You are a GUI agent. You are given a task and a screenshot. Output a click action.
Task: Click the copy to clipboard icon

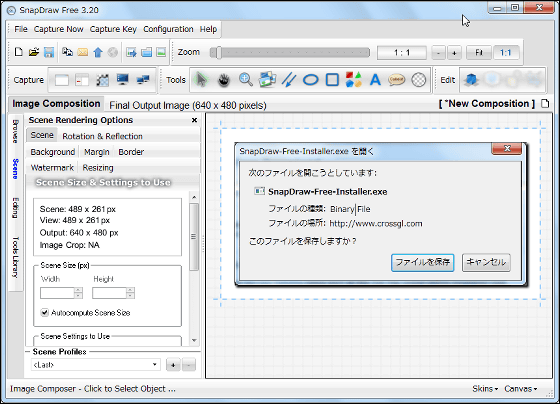coord(67,53)
